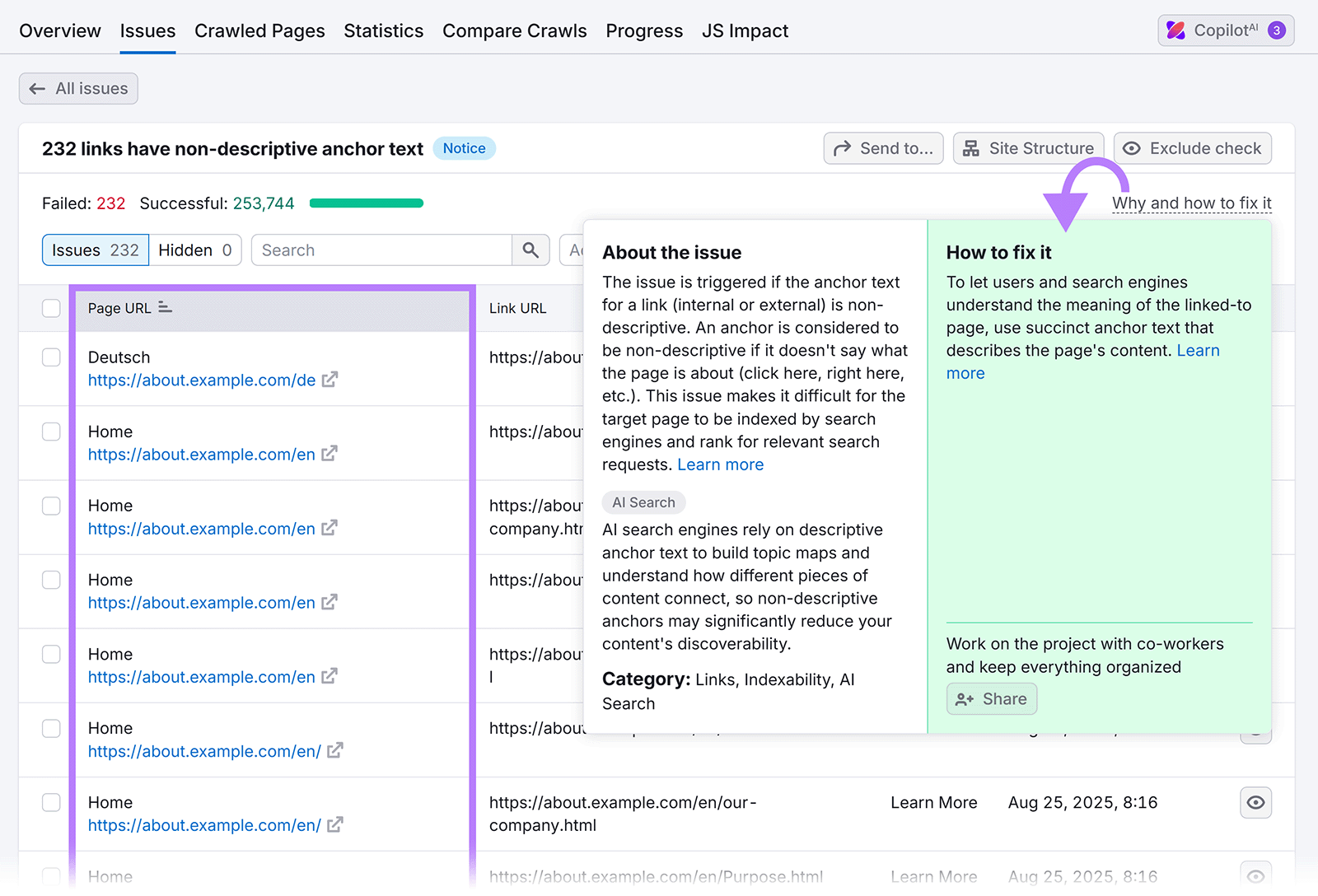Click the Share button
1318x896 pixels.
point(991,698)
